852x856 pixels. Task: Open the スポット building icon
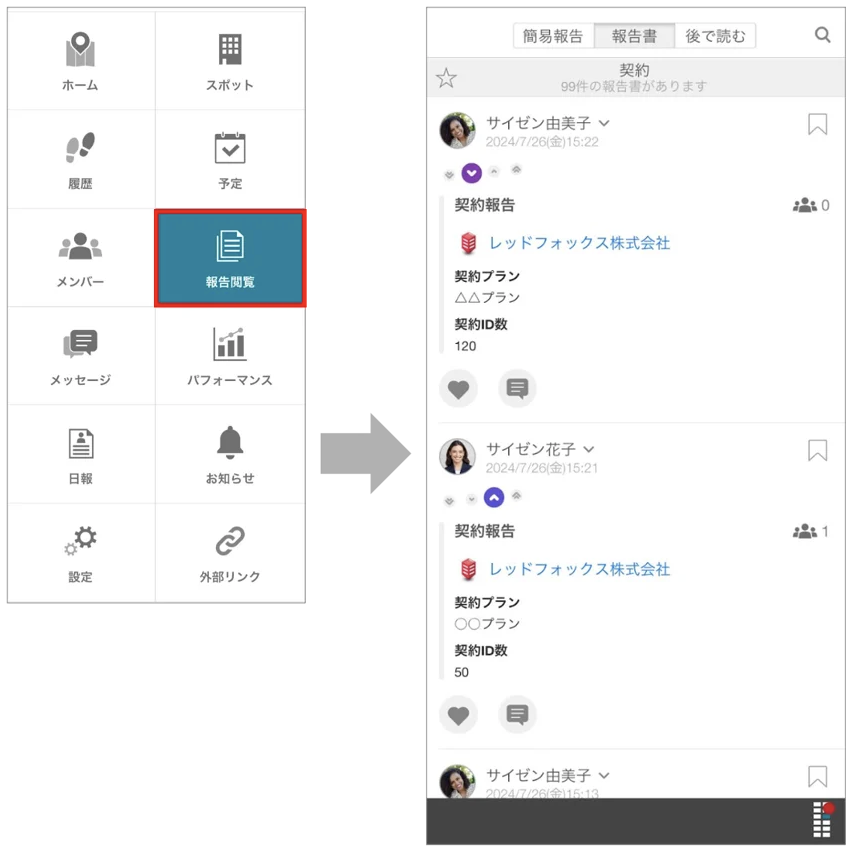(230, 49)
